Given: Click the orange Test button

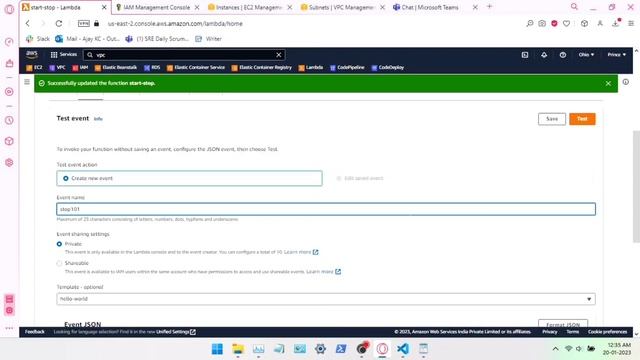Looking at the screenshot, I should click(582, 119).
